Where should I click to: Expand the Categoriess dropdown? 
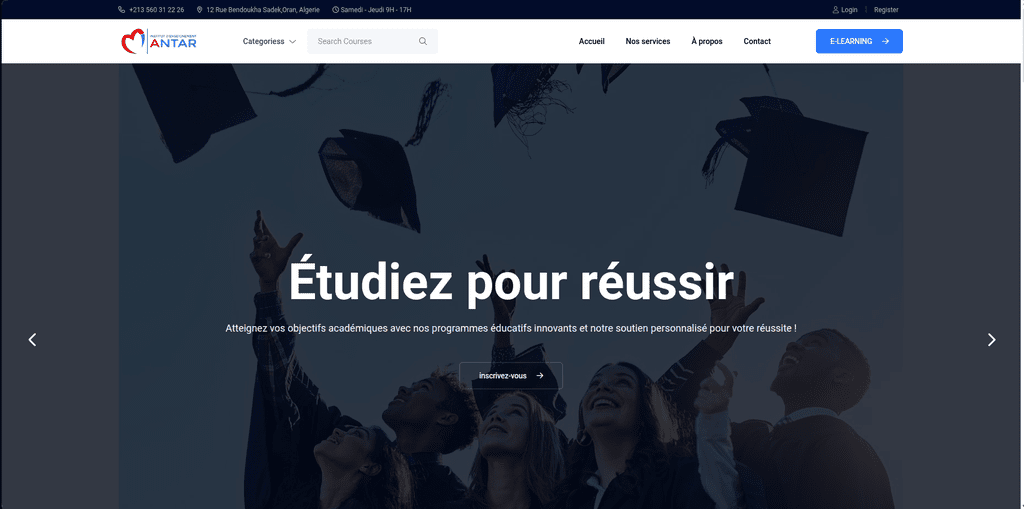point(269,41)
